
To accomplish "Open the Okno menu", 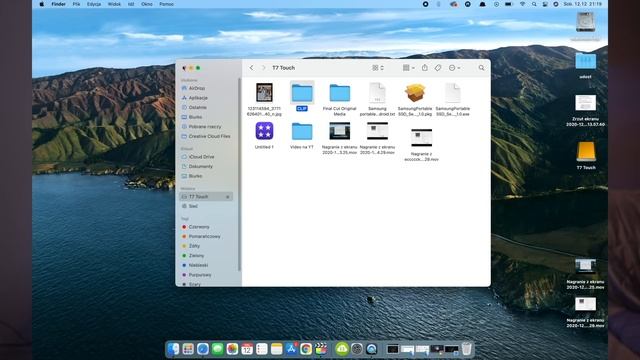I will (x=147, y=4).
